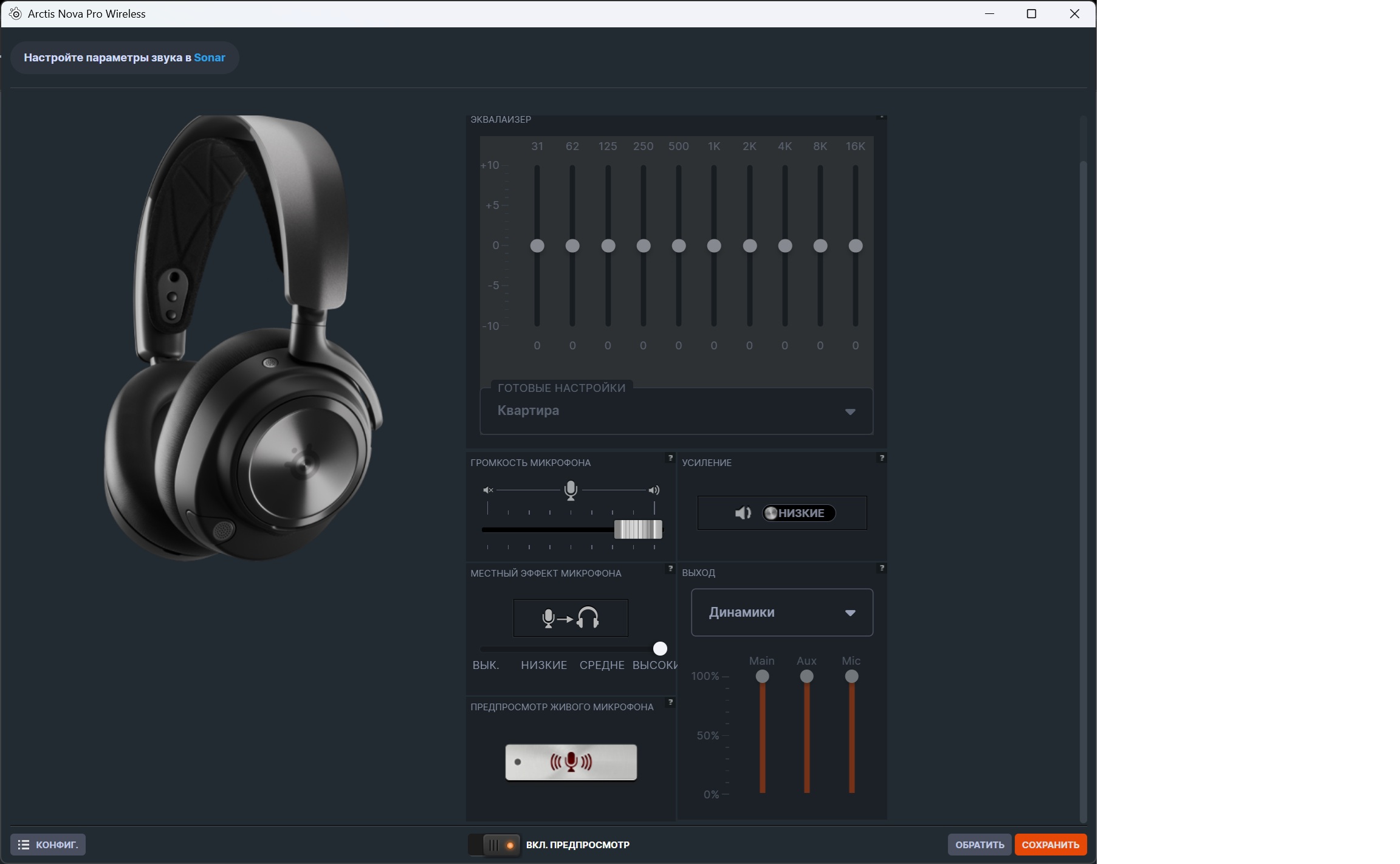1400x864 pixels.
Task: Click the ОБРАТИТЬ revert button
Action: pos(980,845)
